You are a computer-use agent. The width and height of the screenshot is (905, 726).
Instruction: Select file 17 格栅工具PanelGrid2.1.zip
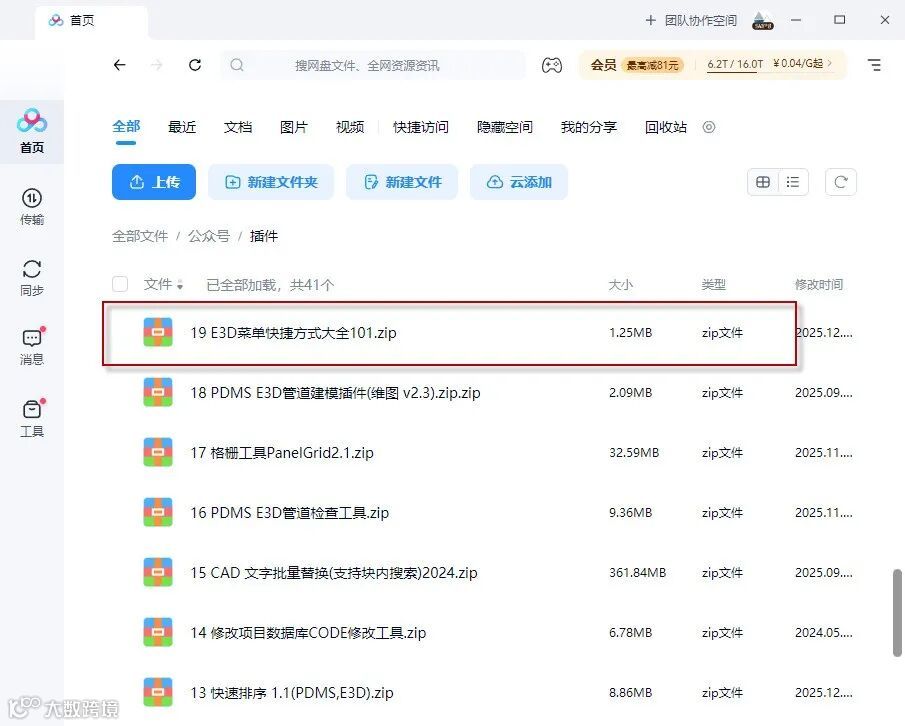(282, 453)
